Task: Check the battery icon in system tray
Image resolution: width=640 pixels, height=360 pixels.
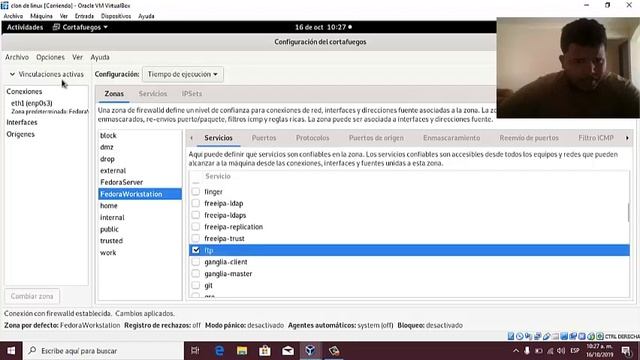Action: coord(539,351)
